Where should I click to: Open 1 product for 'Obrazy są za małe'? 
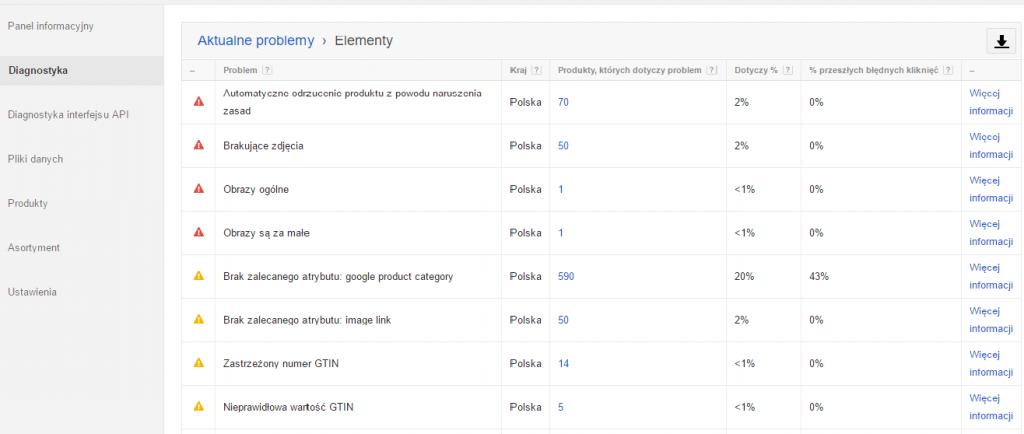(560, 233)
